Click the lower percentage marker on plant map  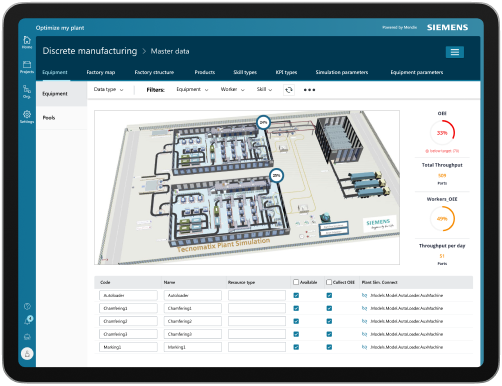tap(276, 175)
